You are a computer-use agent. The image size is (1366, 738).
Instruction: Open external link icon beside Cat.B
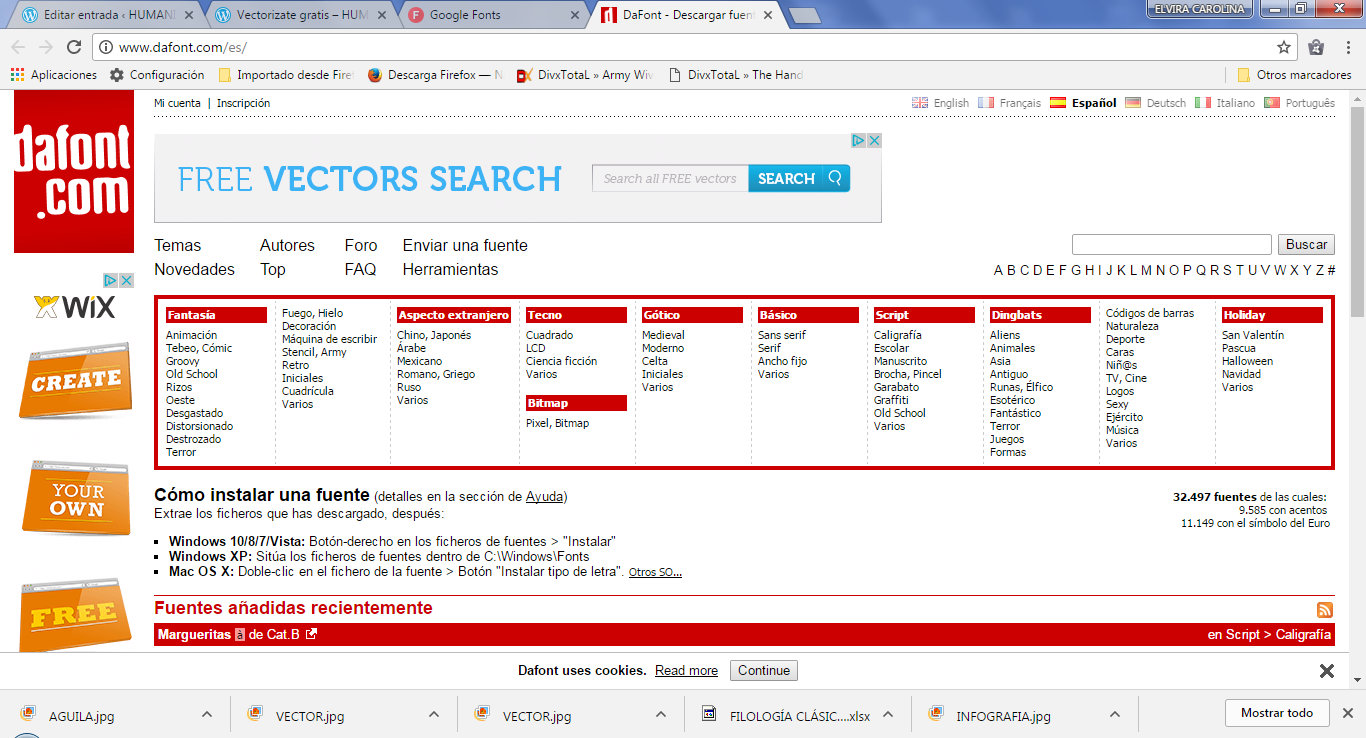pos(311,634)
